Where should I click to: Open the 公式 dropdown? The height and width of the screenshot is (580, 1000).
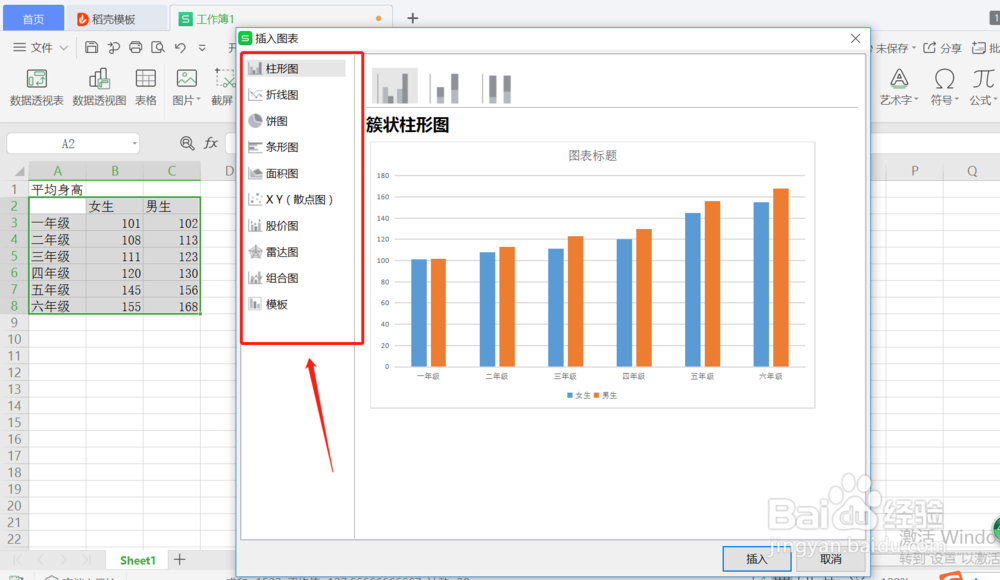[983, 87]
